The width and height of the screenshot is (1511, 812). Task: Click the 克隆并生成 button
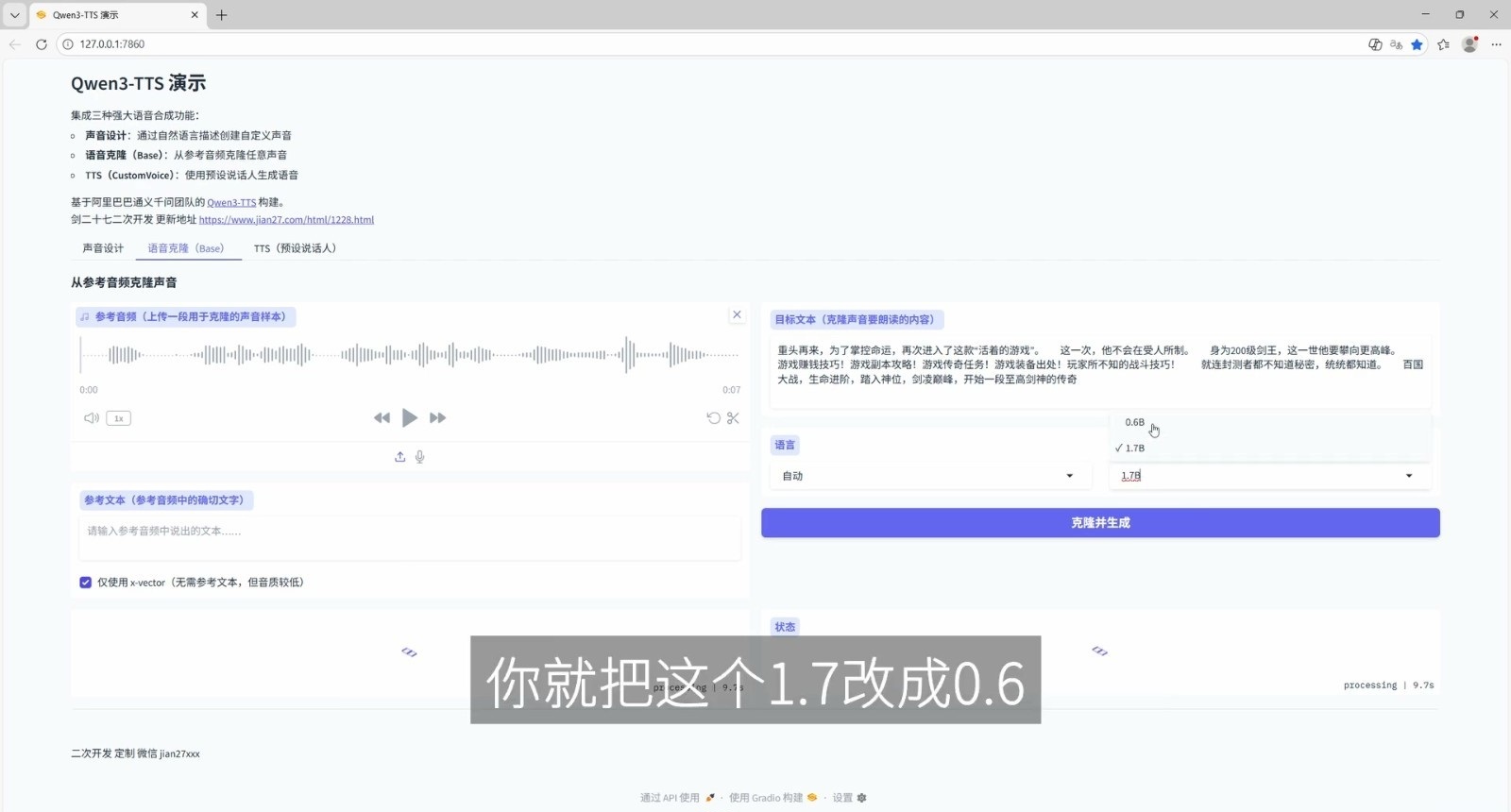click(1100, 523)
